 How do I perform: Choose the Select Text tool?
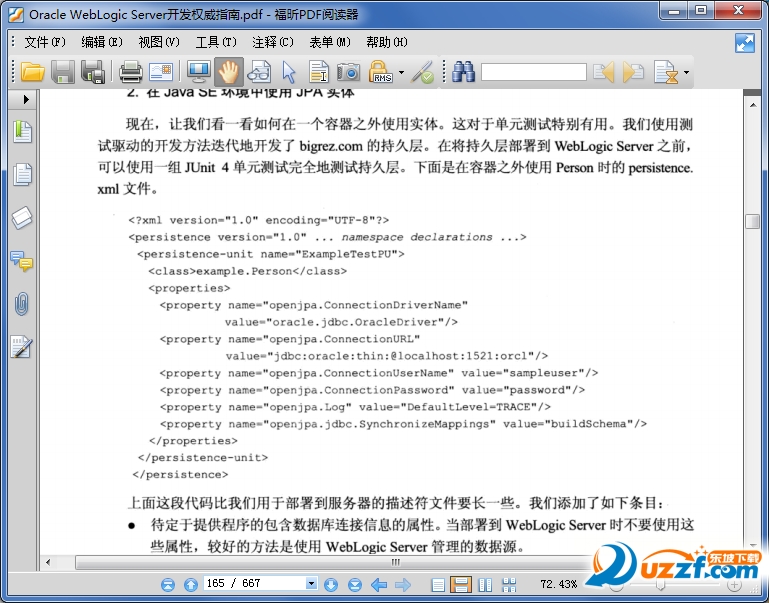click(319, 72)
